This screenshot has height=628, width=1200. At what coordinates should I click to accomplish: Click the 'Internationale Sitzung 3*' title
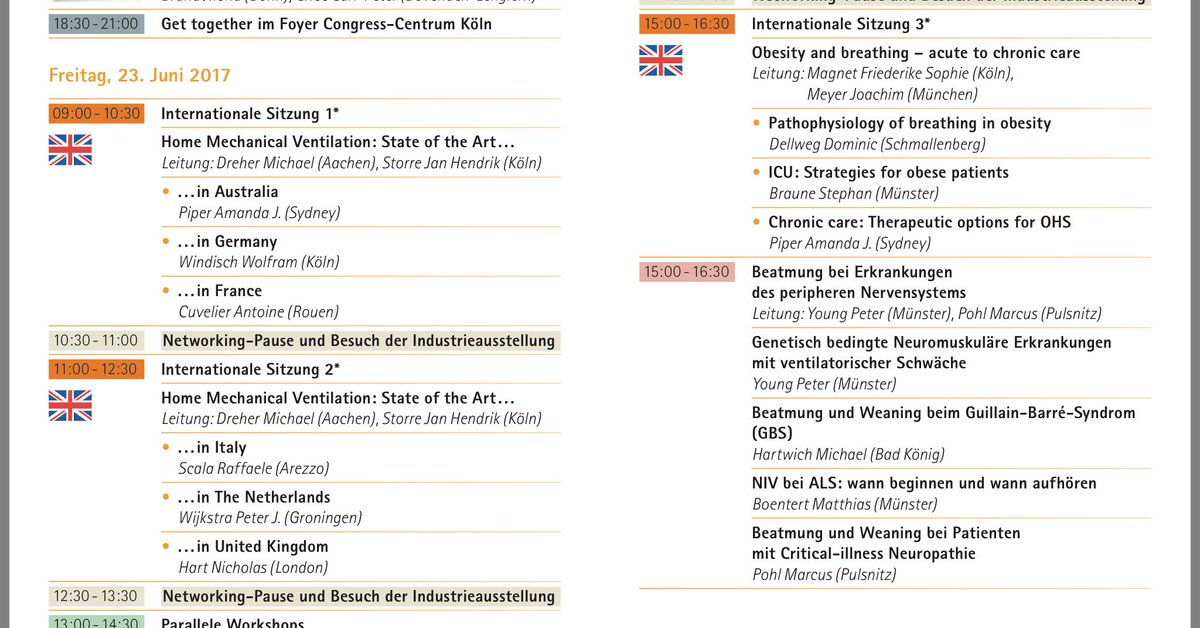(x=841, y=24)
